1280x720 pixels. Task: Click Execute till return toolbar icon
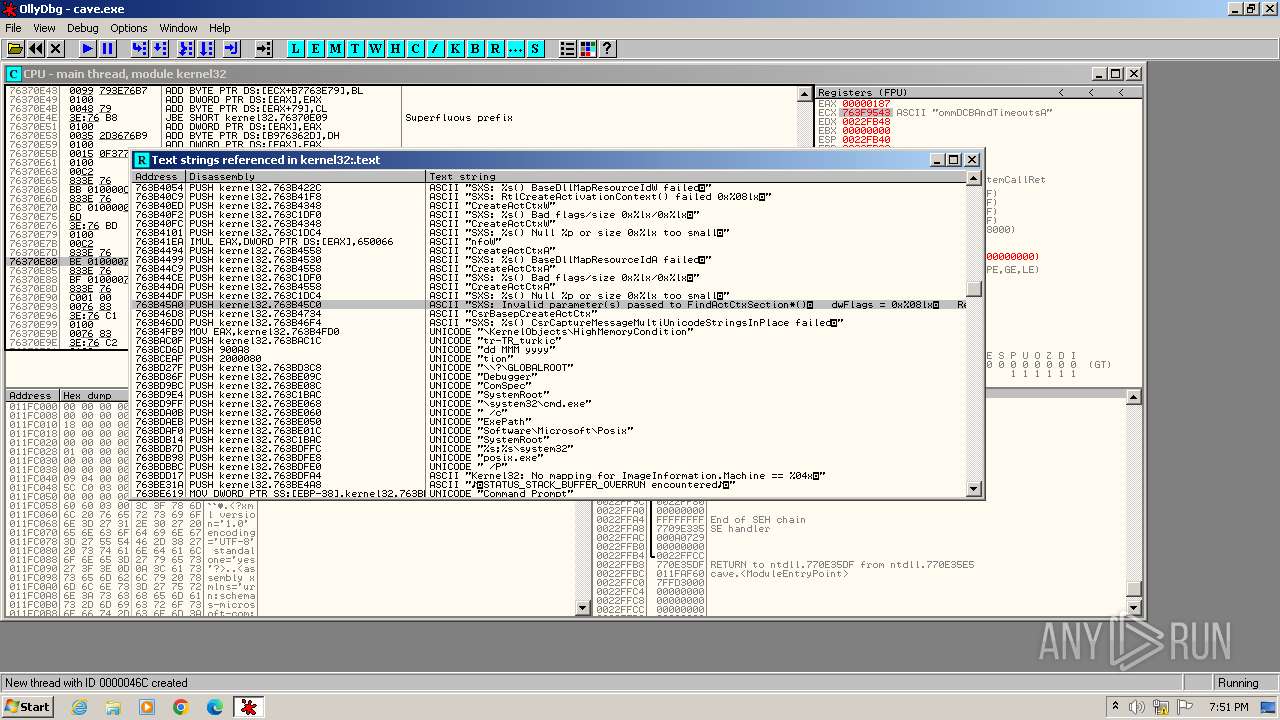(x=231, y=48)
